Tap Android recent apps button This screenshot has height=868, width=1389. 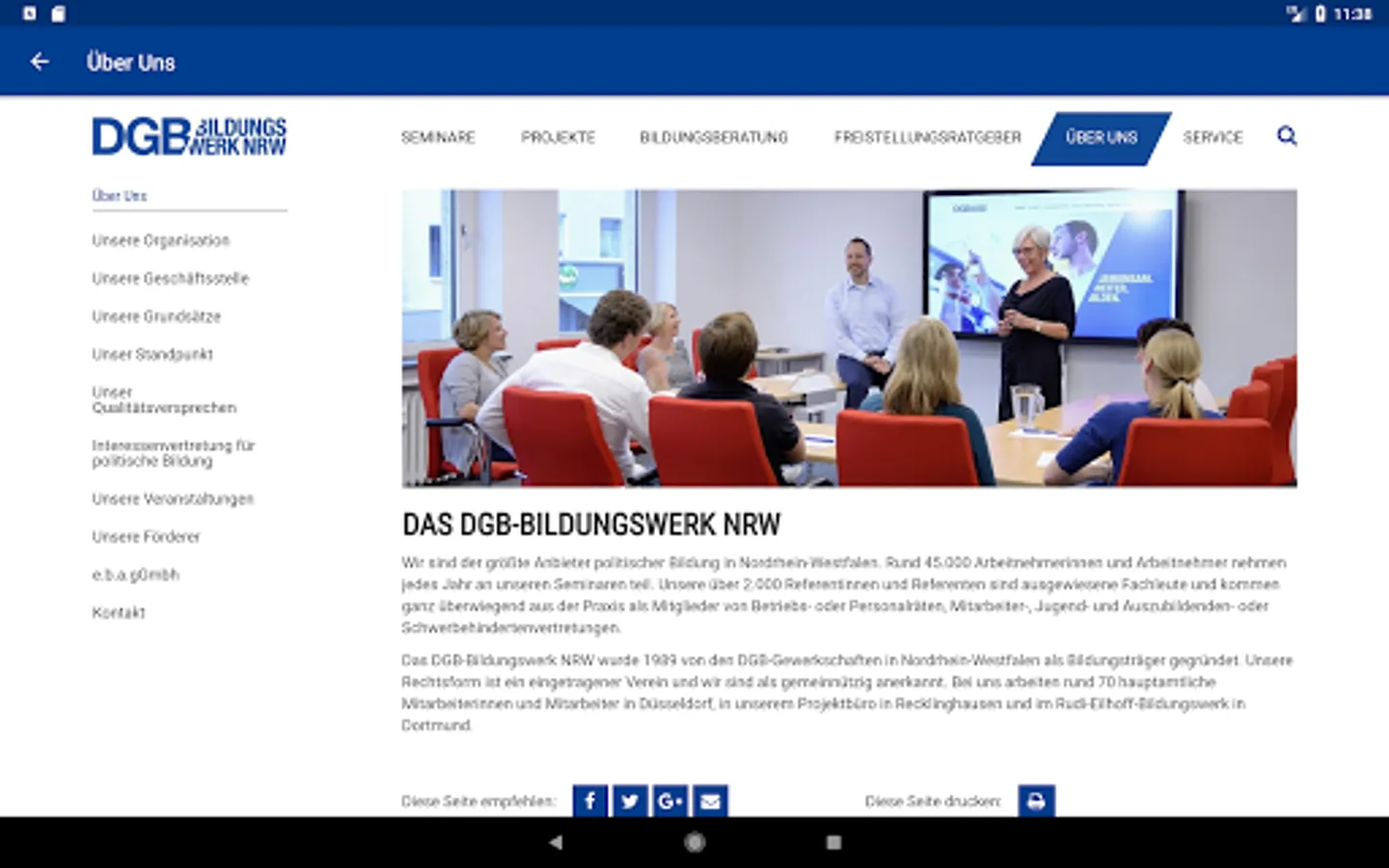[833, 842]
